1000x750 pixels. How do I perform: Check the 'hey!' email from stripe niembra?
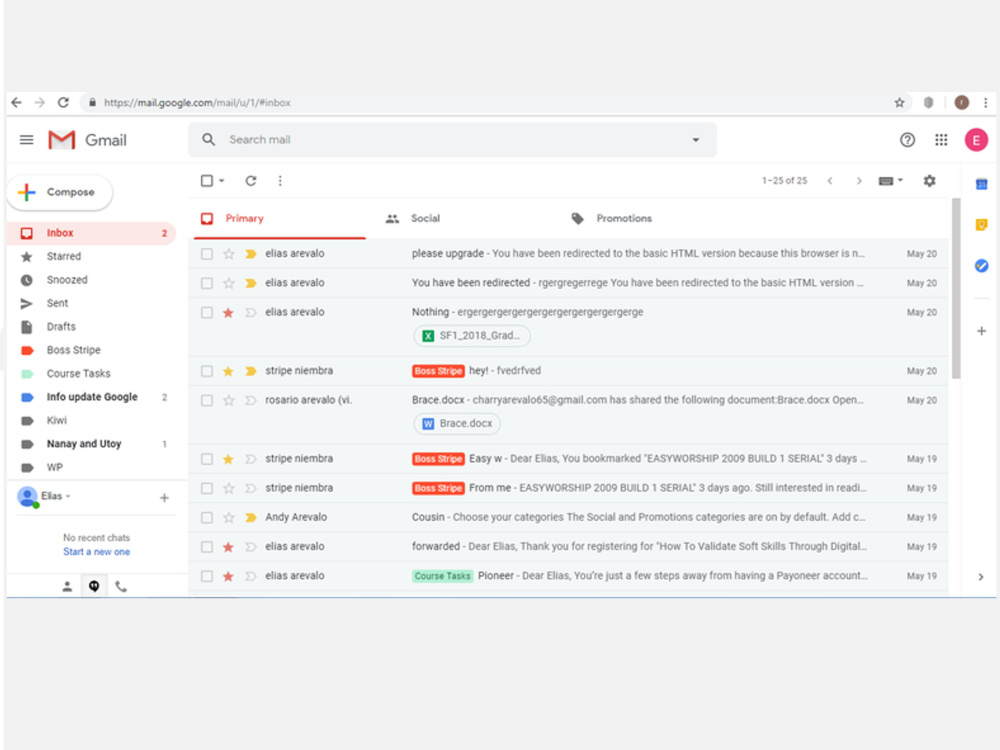[207, 371]
